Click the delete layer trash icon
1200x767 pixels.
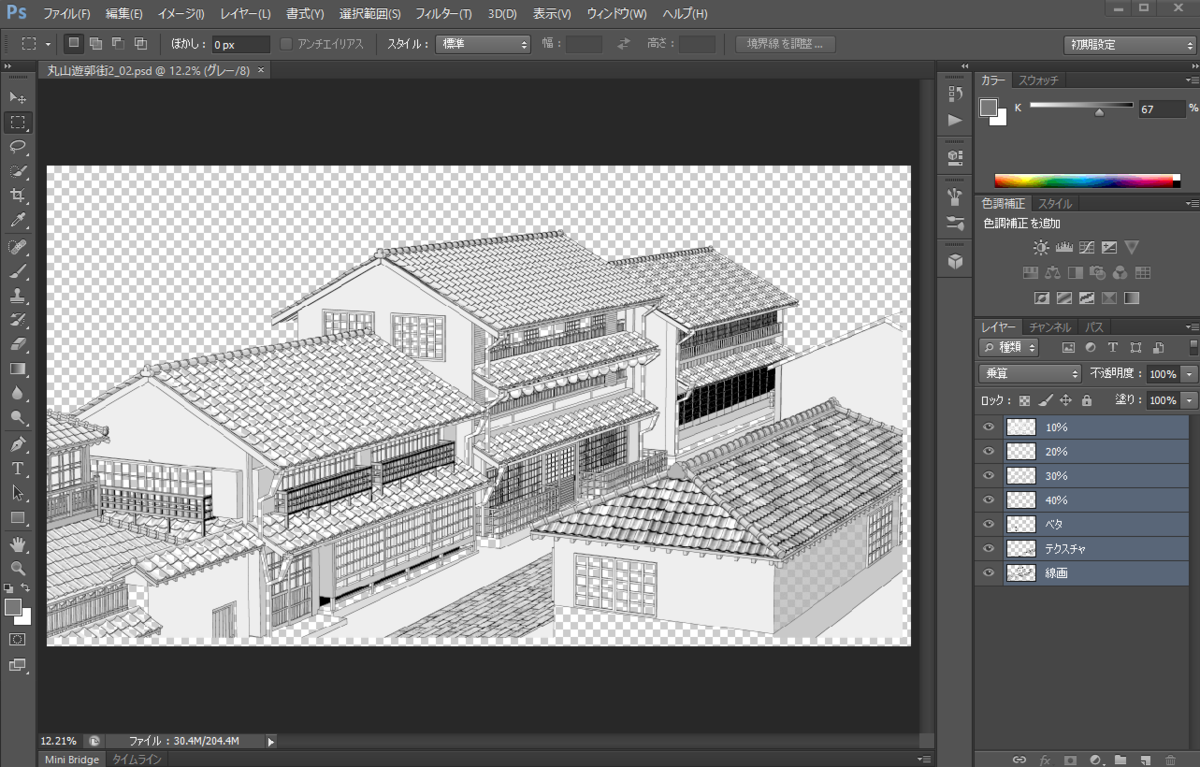[1168, 760]
